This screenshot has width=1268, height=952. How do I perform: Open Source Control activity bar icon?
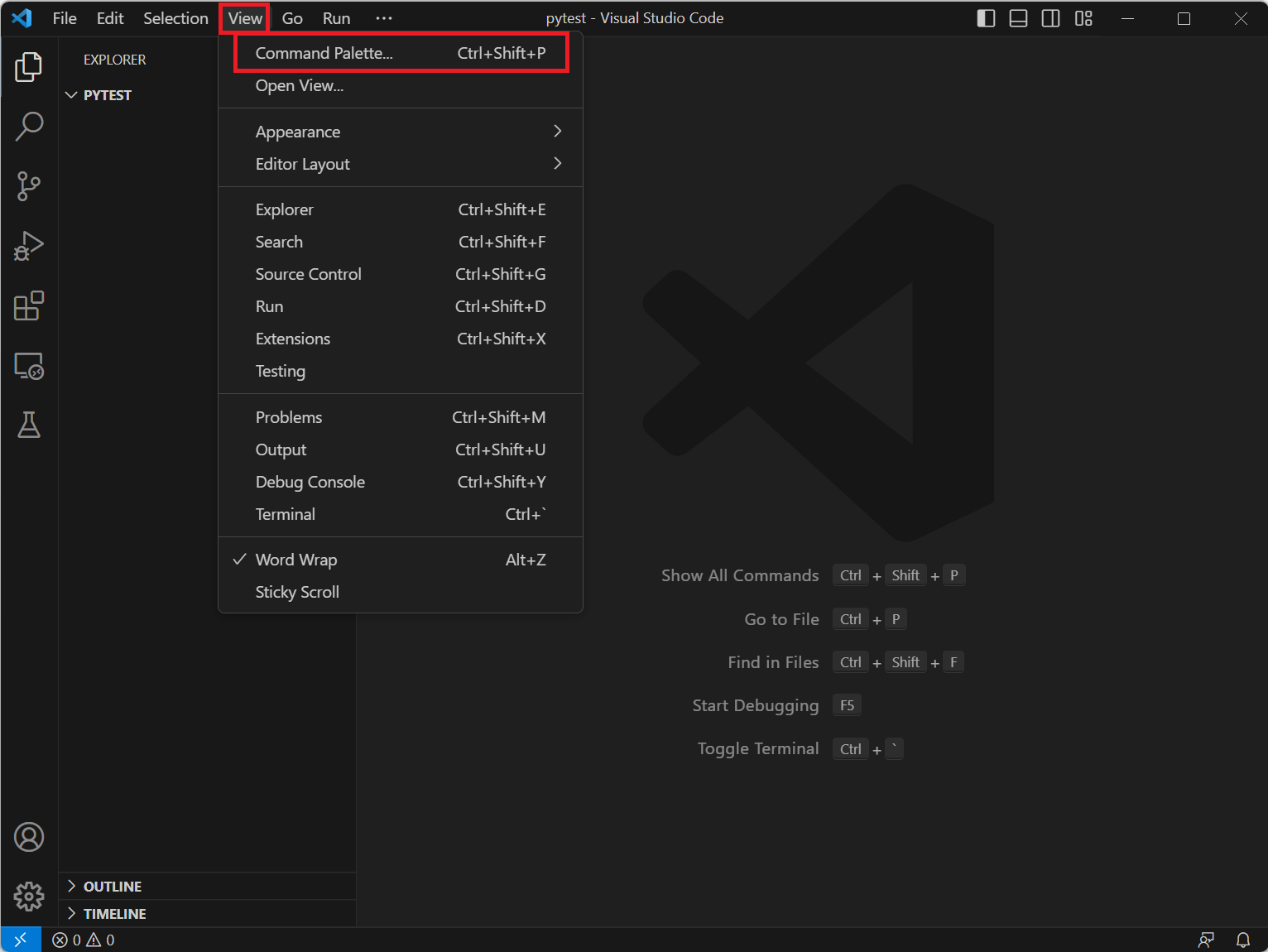point(29,186)
